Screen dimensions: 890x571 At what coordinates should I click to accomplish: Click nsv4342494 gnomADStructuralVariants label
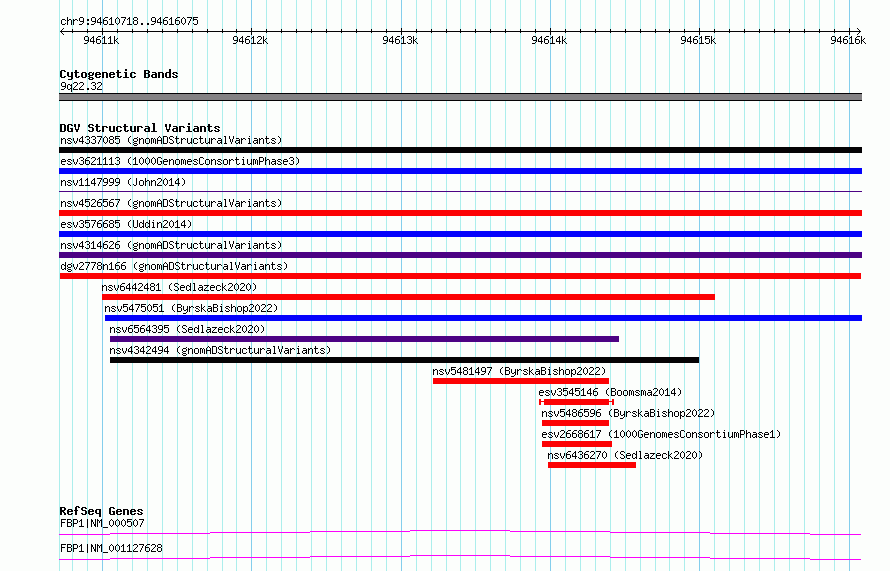coord(220,350)
